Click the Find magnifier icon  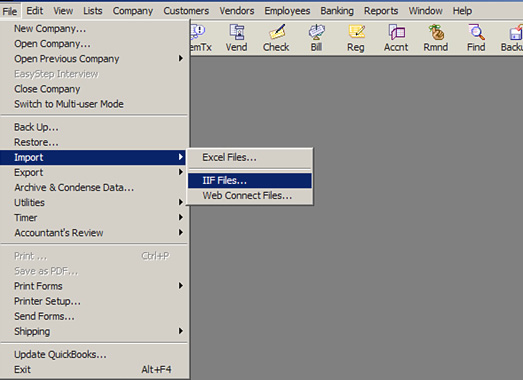476,38
